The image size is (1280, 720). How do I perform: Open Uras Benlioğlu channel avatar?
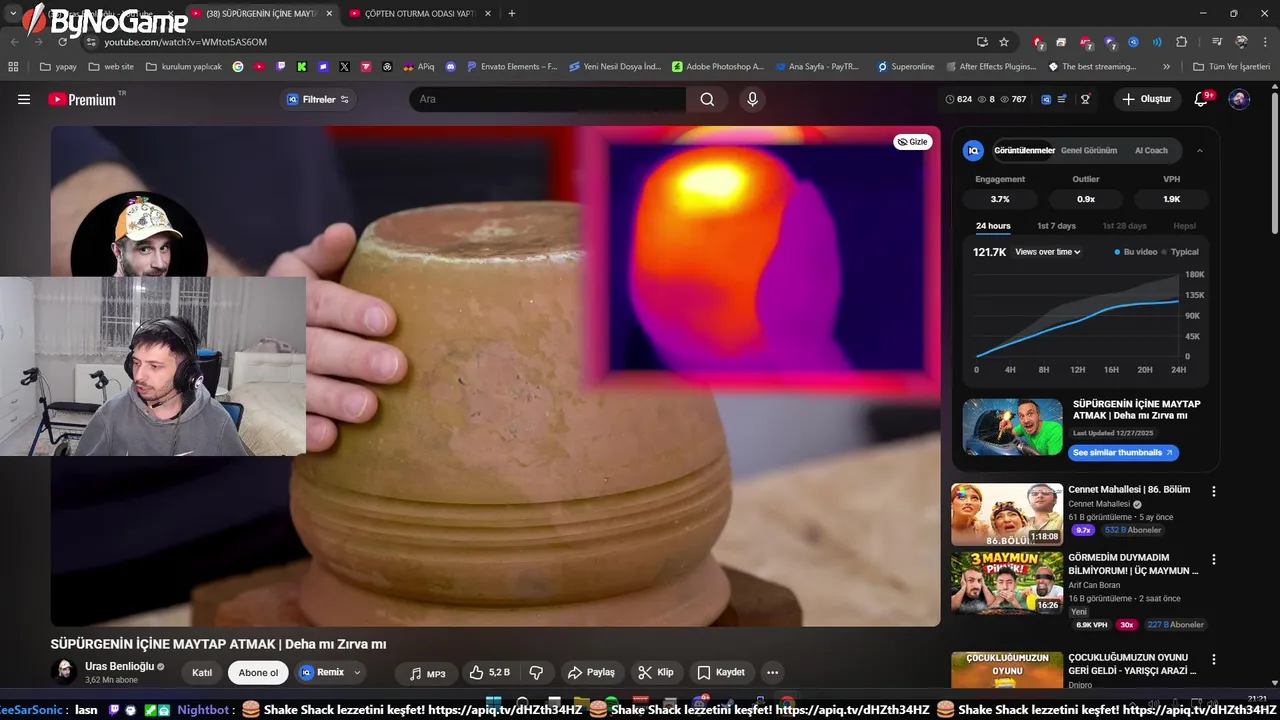[64, 672]
